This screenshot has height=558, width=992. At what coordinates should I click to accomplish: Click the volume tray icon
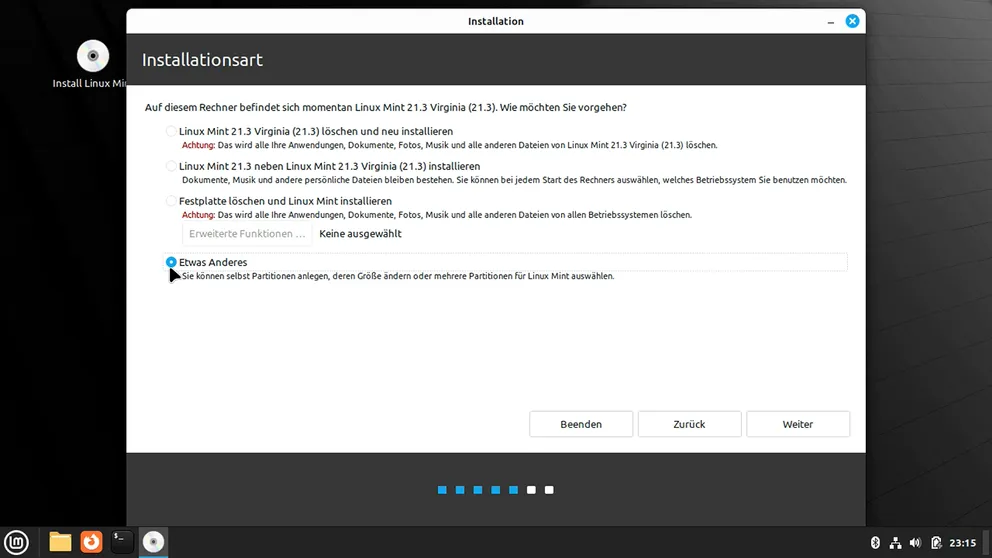(x=915, y=543)
